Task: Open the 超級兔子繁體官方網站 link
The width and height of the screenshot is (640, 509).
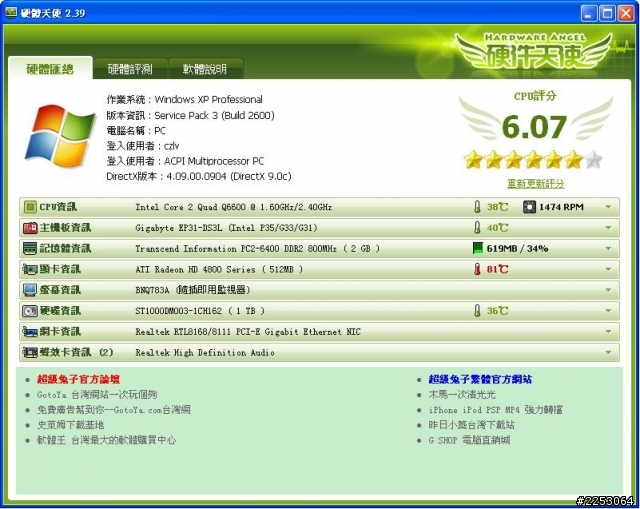Action: 480,380
